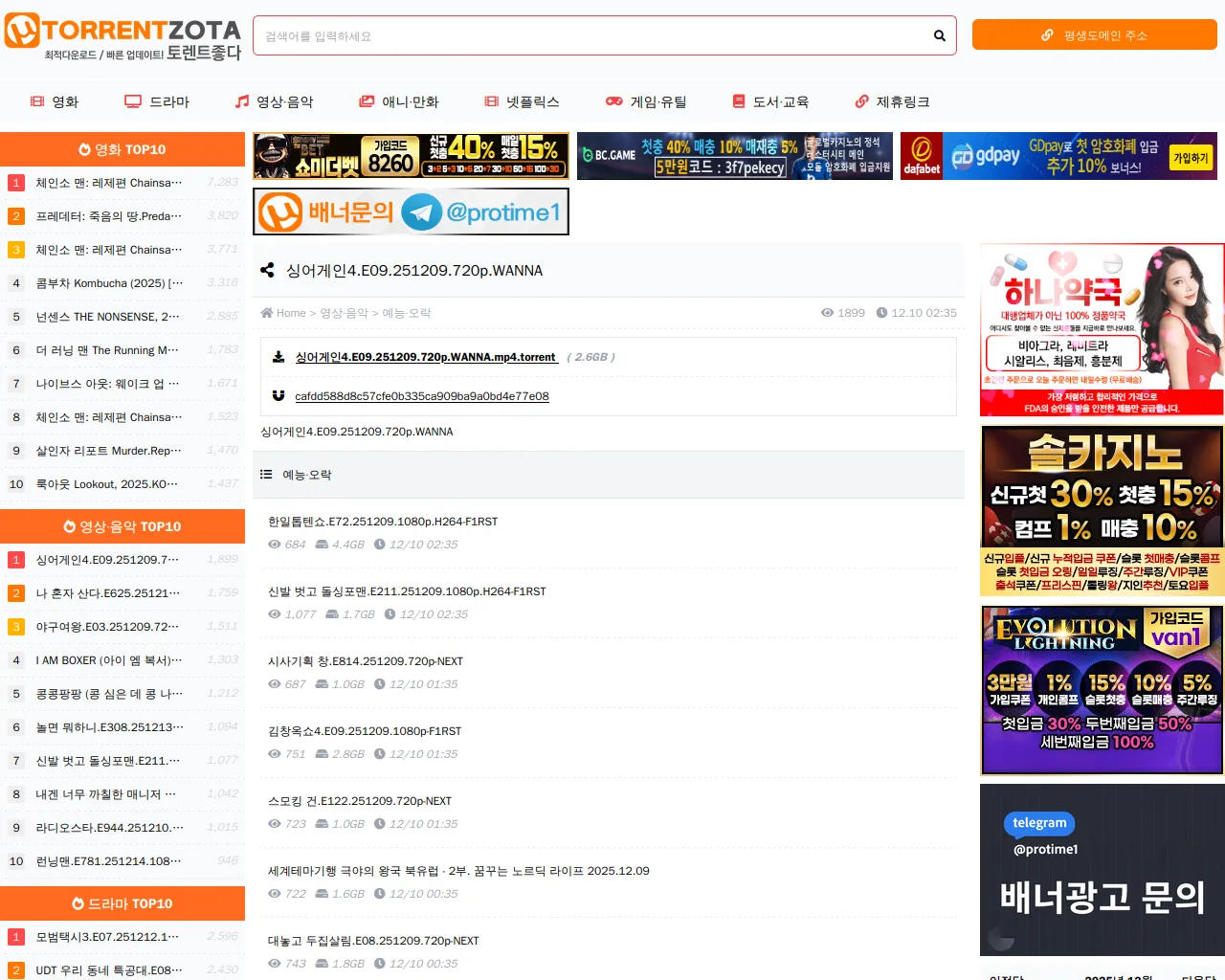Open the Evolution Lightning advertisement
Image resolution: width=1225 pixels, height=980 pixels.
tap(1102, 690)
